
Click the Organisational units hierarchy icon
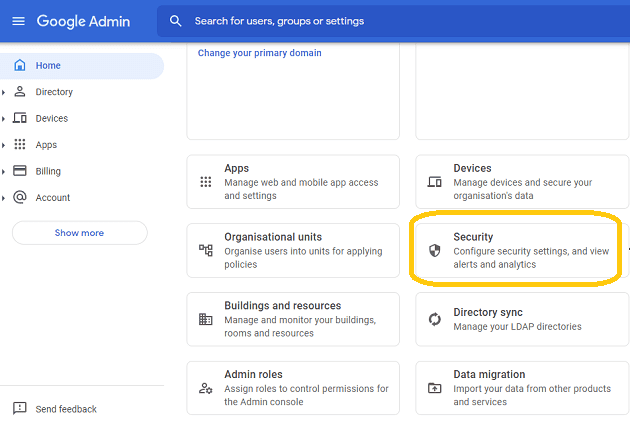(x=206, y=250)
